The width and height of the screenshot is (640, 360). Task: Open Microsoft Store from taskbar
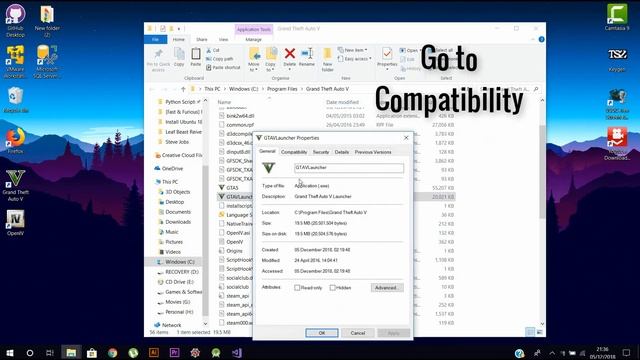(92, 353)
